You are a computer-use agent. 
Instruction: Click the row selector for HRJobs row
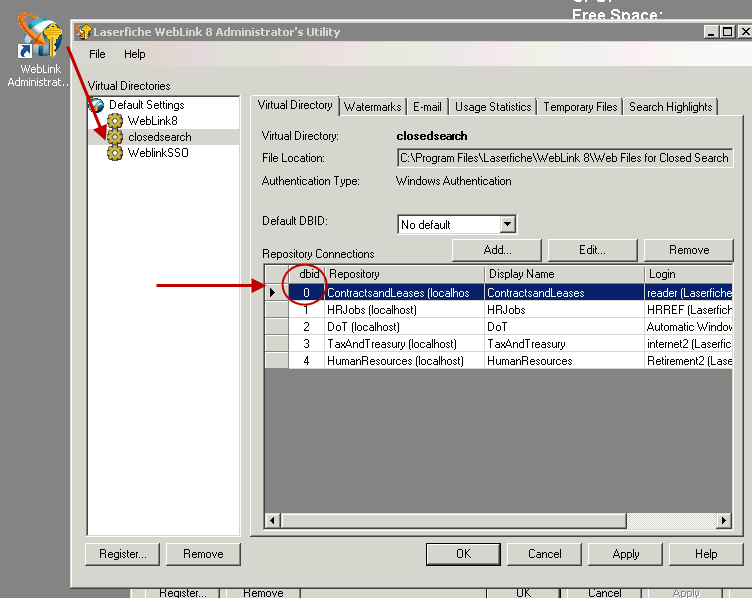(277, 310)
